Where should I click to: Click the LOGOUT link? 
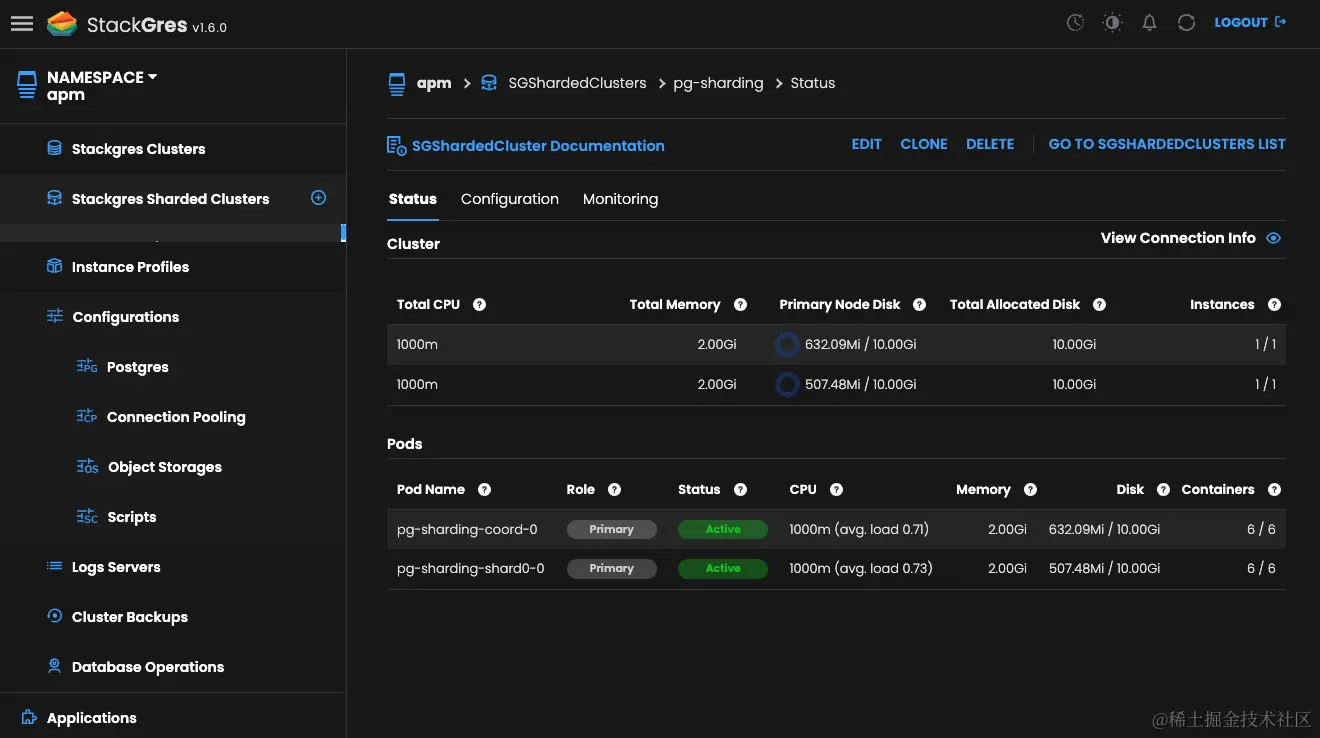[x=1250, y=22]
